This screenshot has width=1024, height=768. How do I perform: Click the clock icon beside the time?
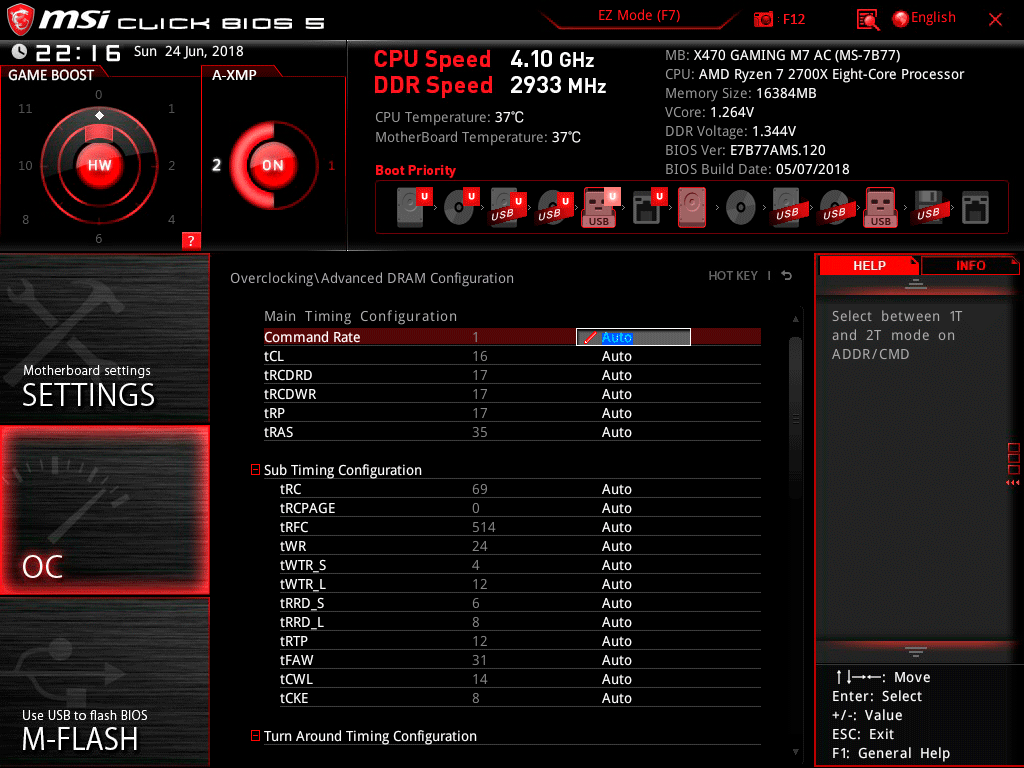click(x=20, y=52)
